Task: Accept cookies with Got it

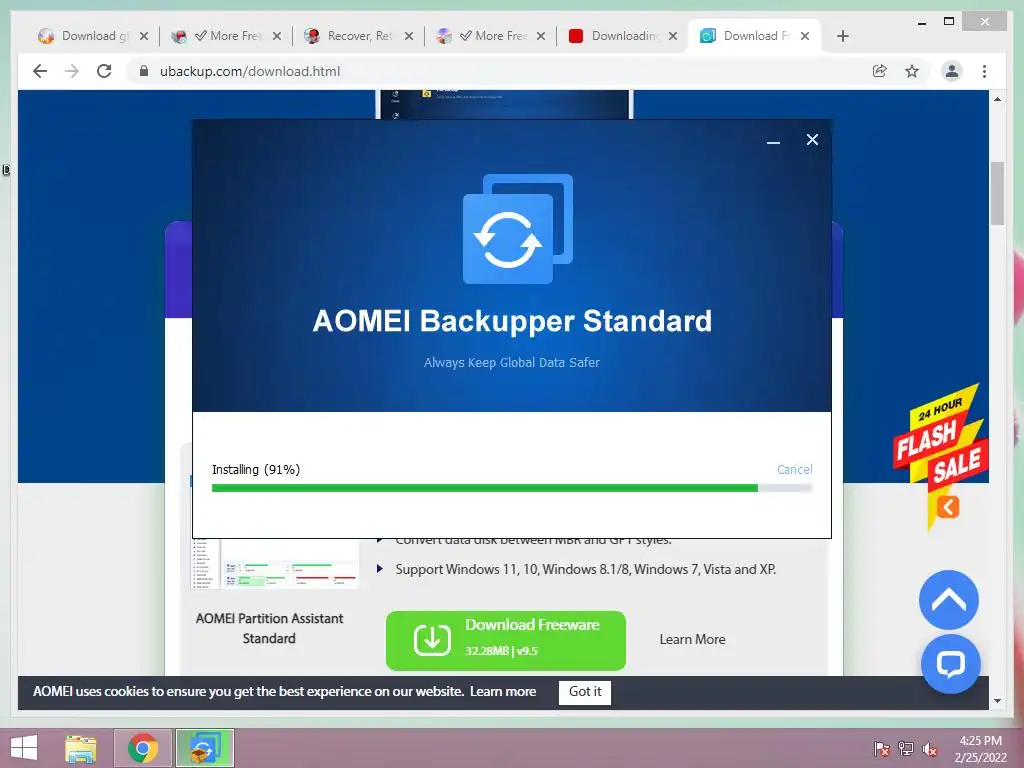Action: click(x=584, y=692)
